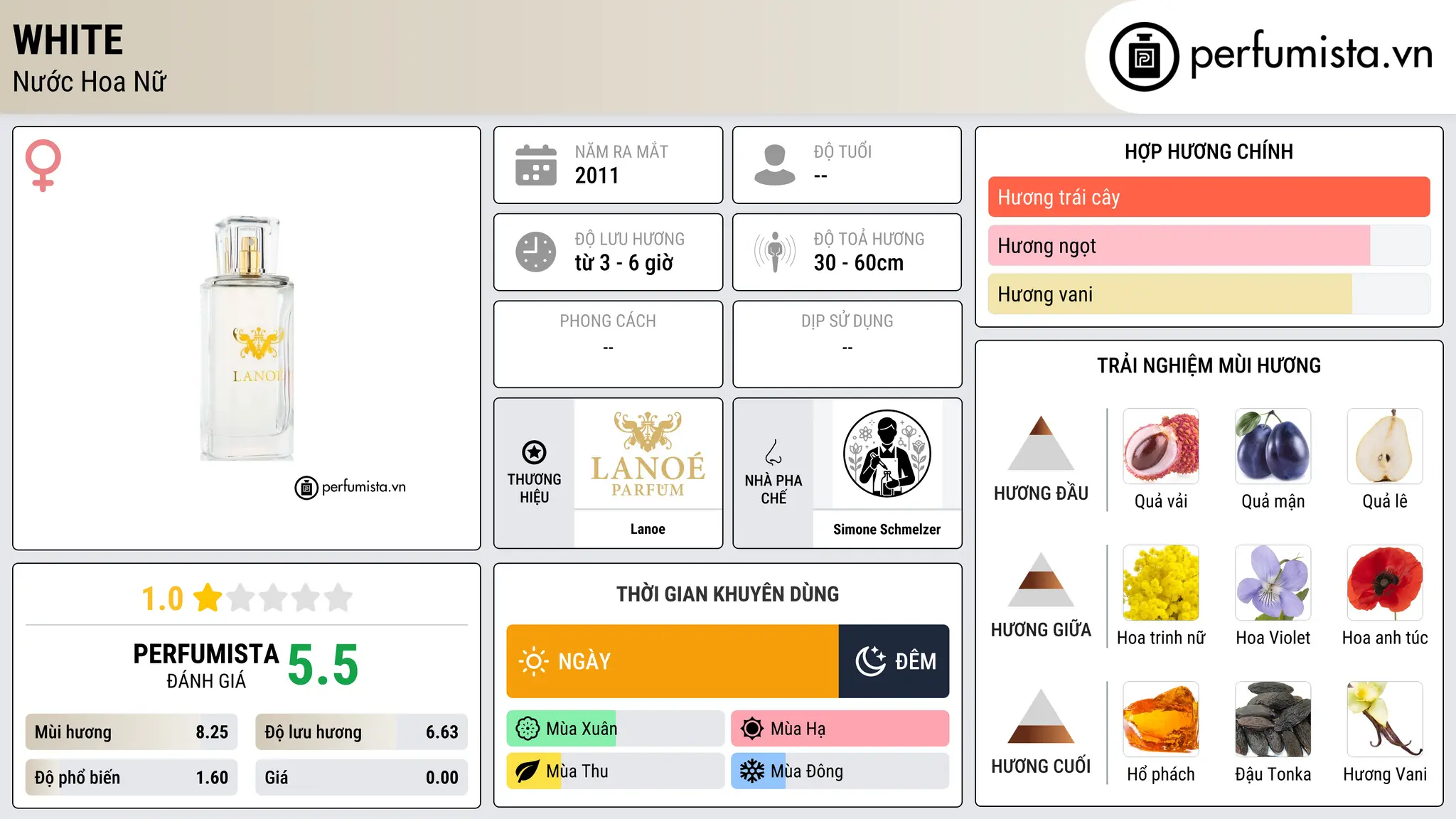Open the Đậu Tonka note image
This screenshot has height=819, width=1456.
click(1273, 719)
